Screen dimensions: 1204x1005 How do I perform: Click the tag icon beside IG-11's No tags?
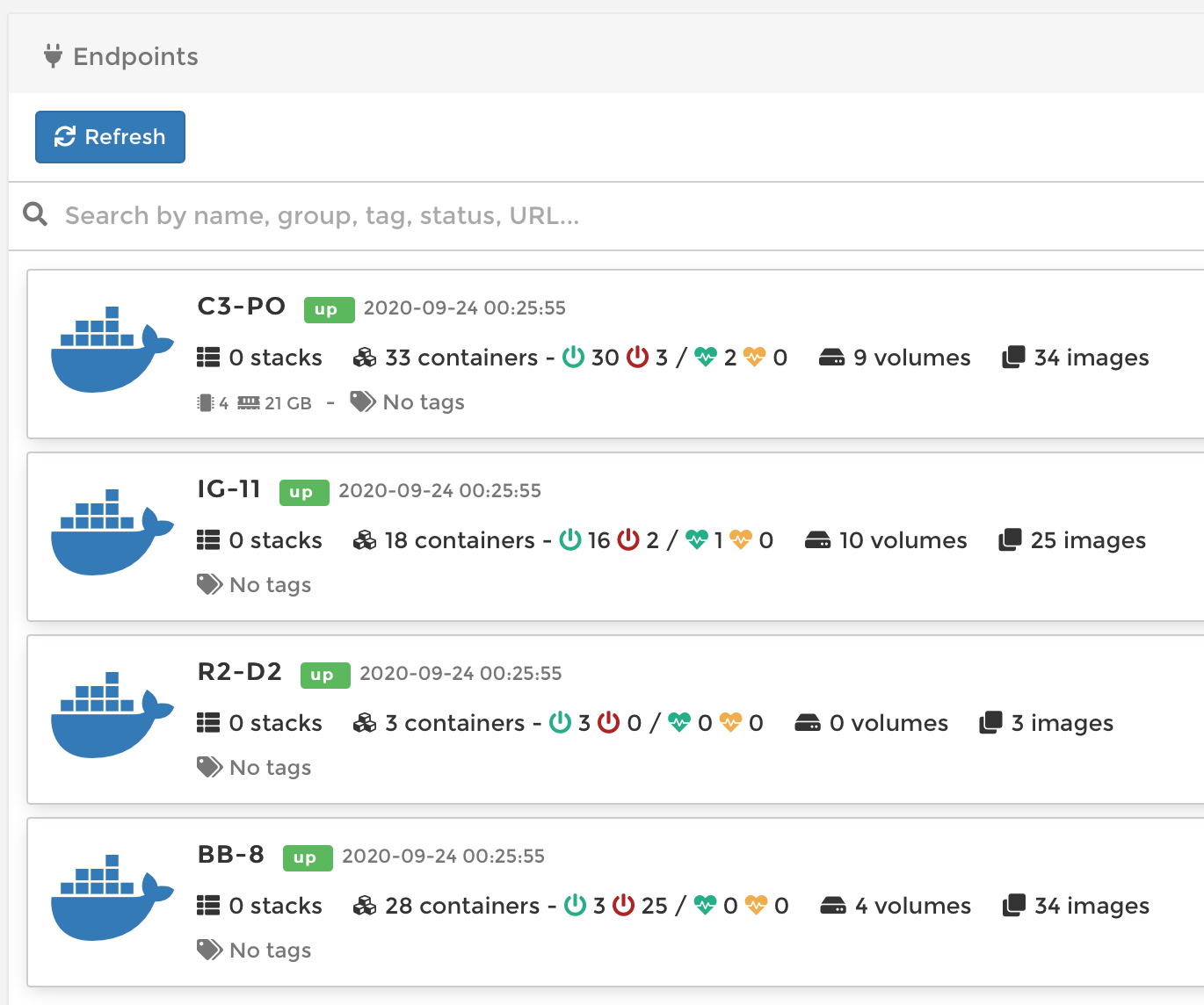pyautogui.click(x=208, y=584)
